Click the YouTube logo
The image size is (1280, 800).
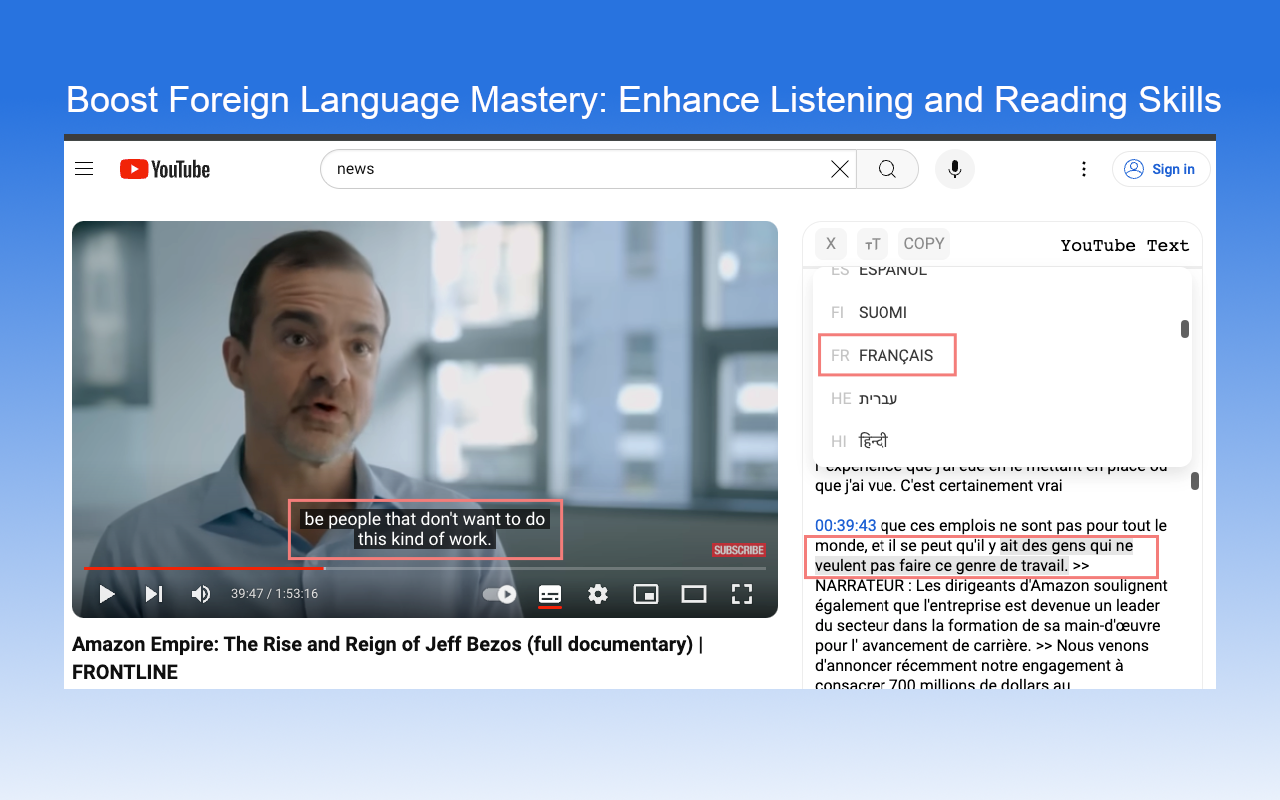[x=164, y=169]
